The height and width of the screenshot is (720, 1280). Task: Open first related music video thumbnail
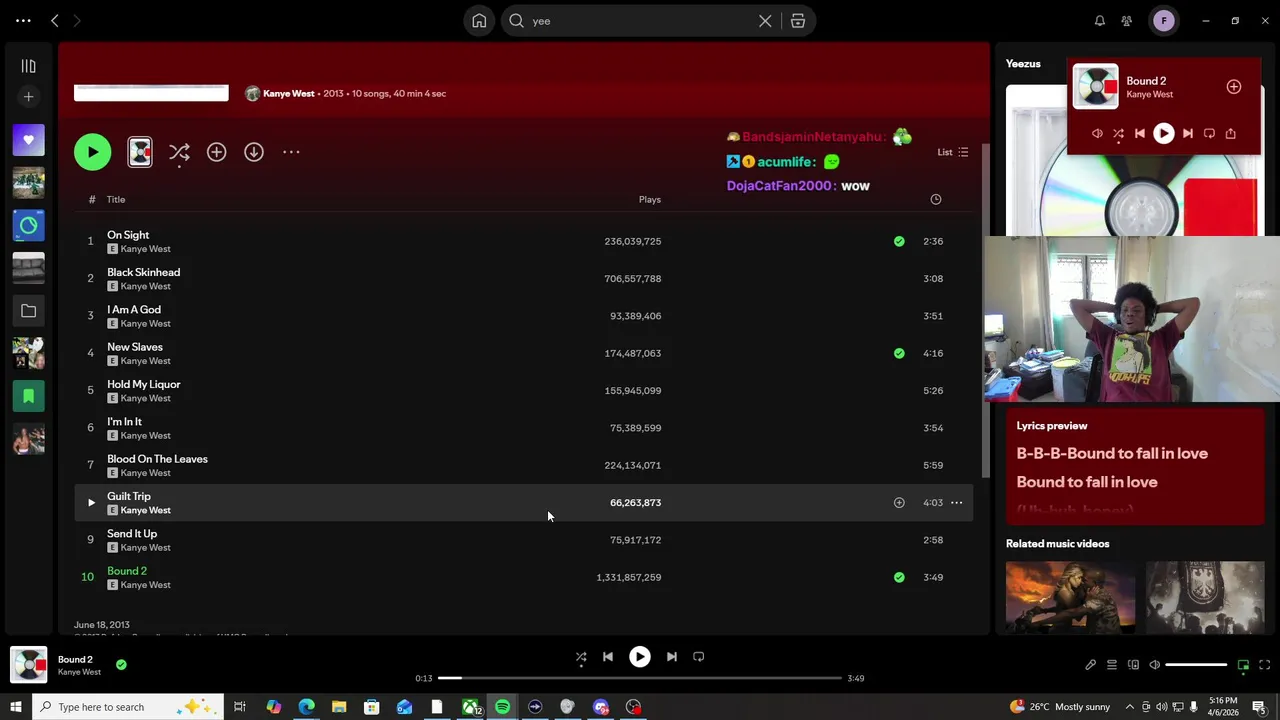[x=1070, y=597]
